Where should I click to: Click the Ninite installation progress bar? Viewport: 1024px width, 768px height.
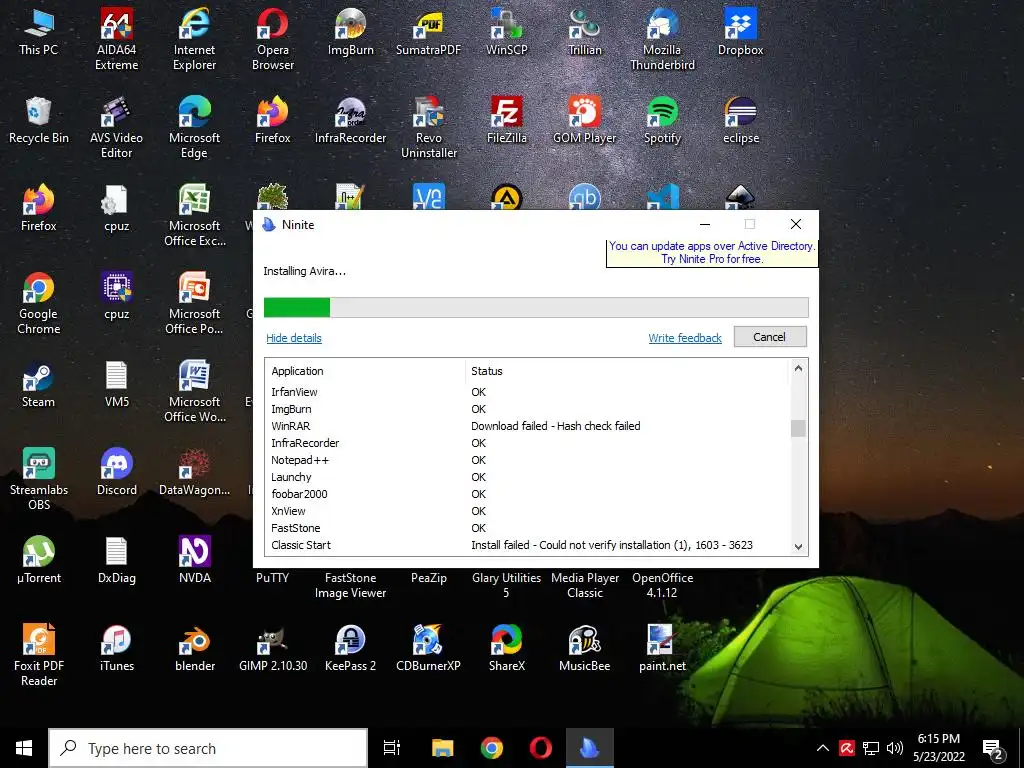pos(536,308)
